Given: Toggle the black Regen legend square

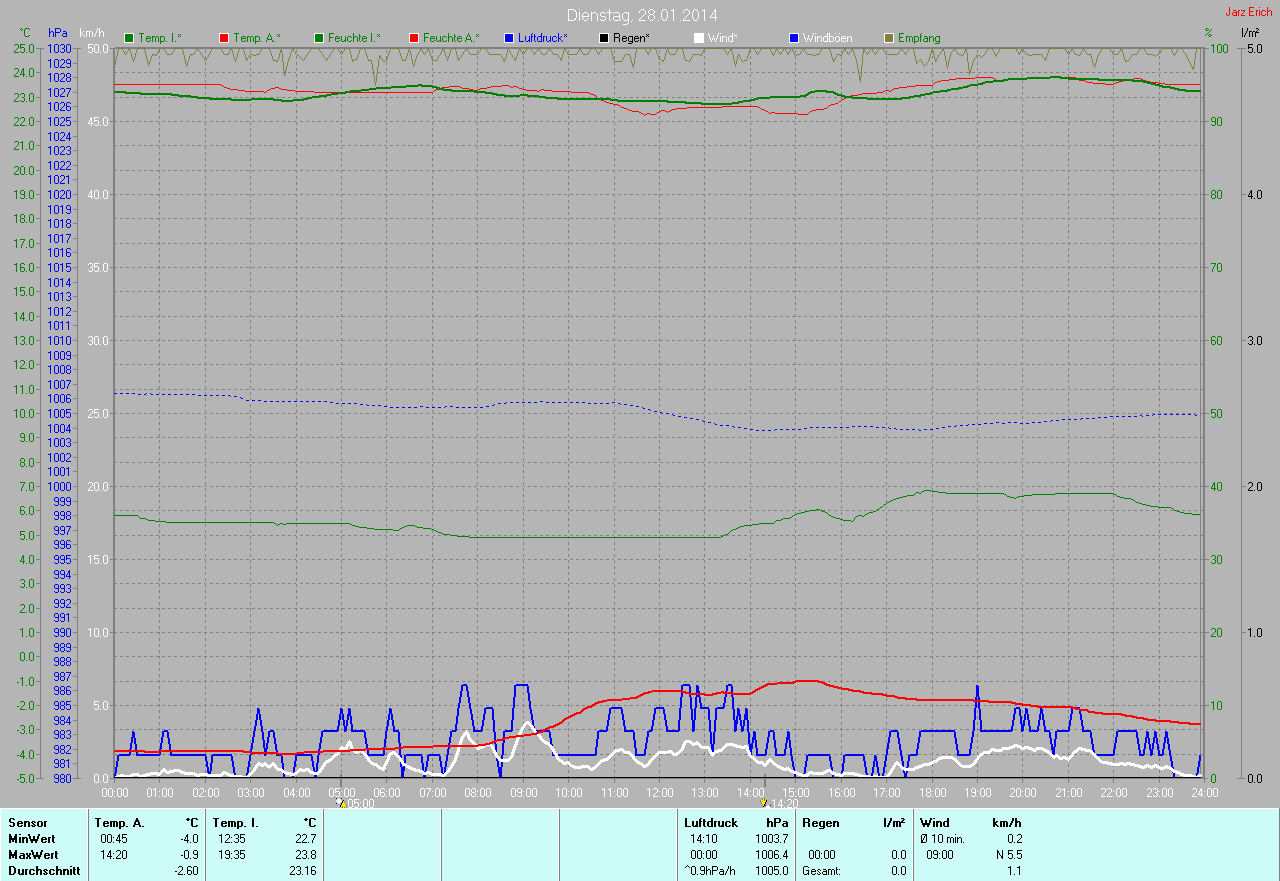Looking at the screenshot, I should (x=604, y=38).
